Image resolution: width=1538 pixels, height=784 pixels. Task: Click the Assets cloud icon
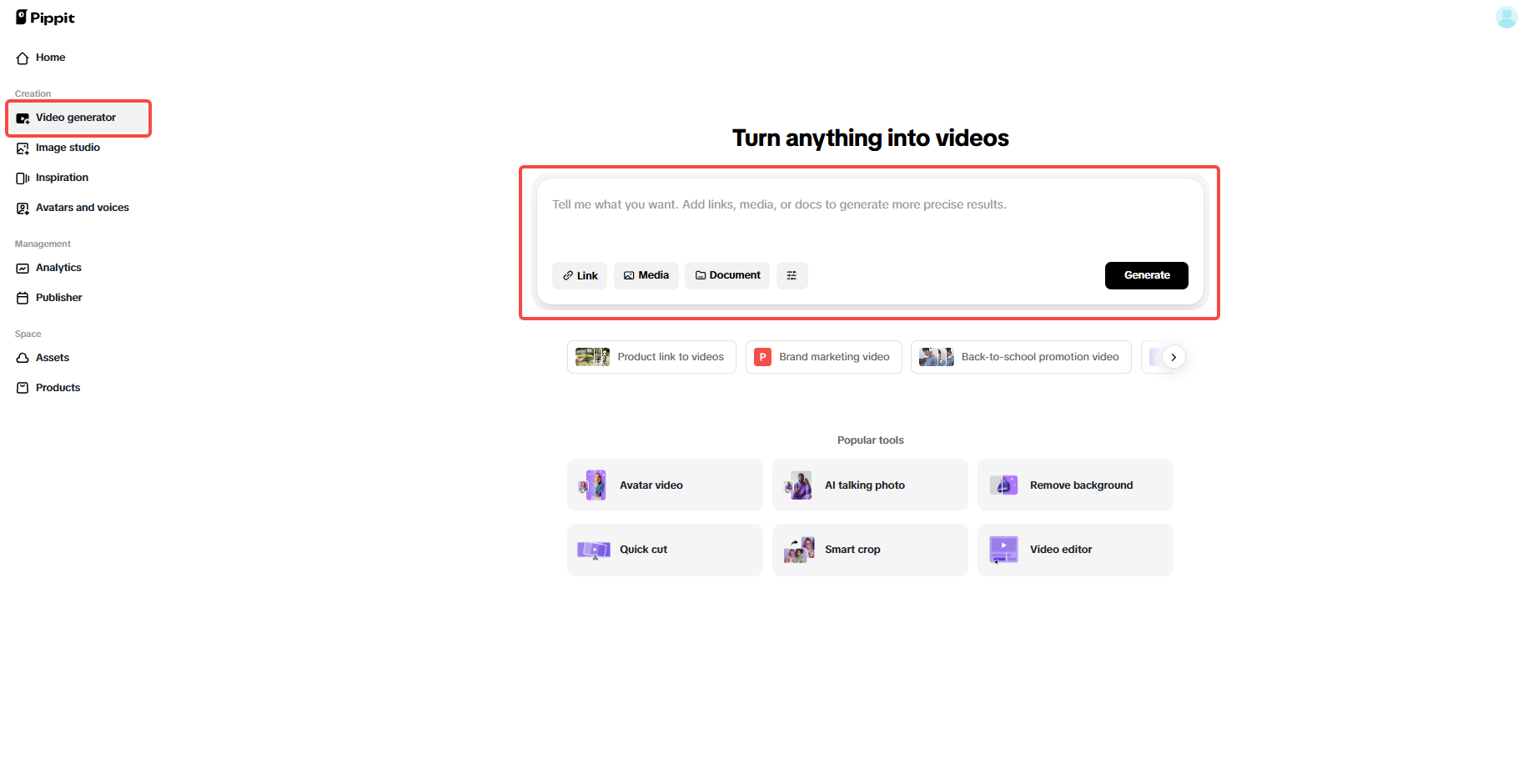[x=22, y=357]
